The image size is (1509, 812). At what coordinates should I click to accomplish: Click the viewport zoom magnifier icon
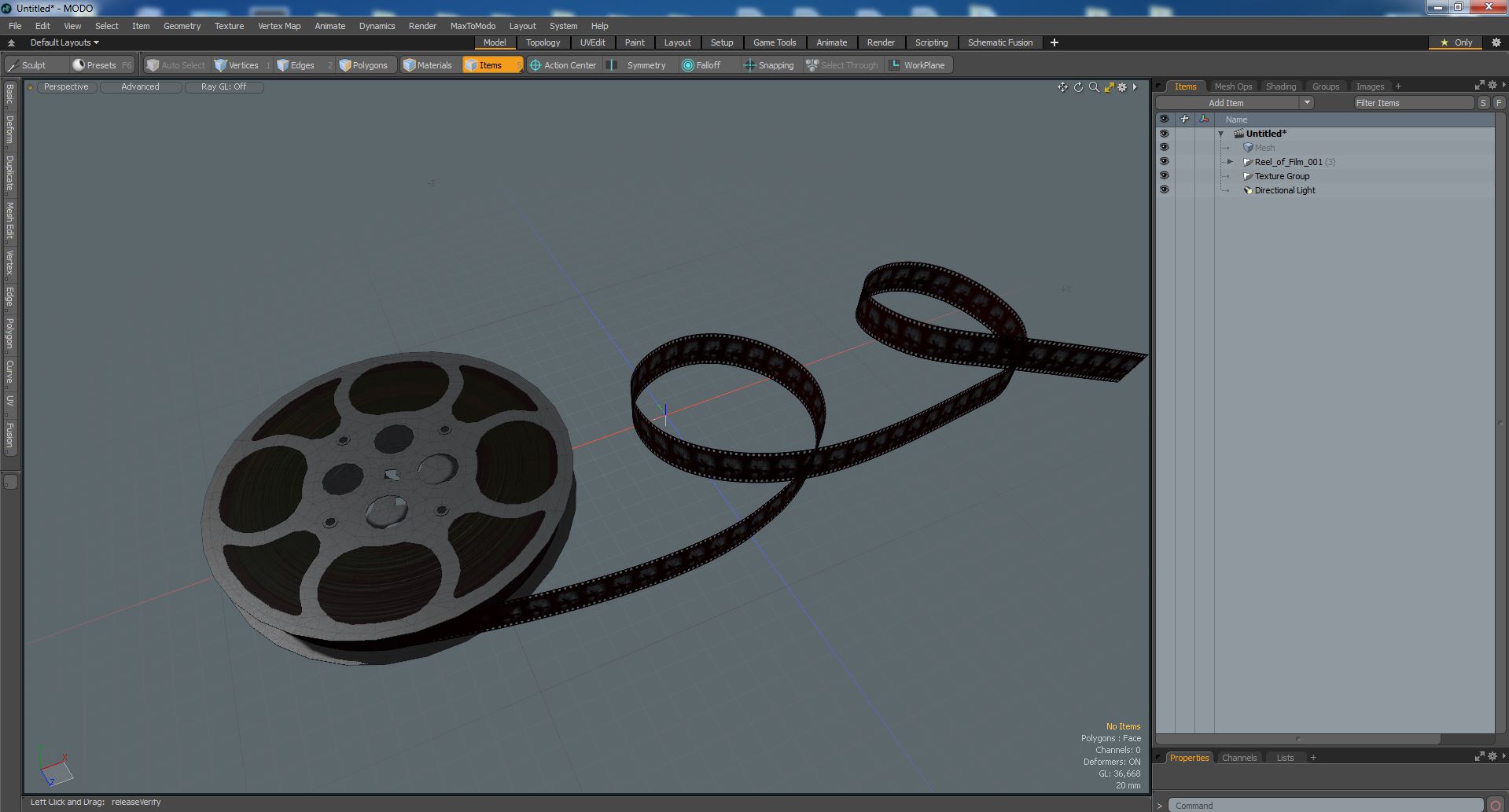(x=1094, y=87)
